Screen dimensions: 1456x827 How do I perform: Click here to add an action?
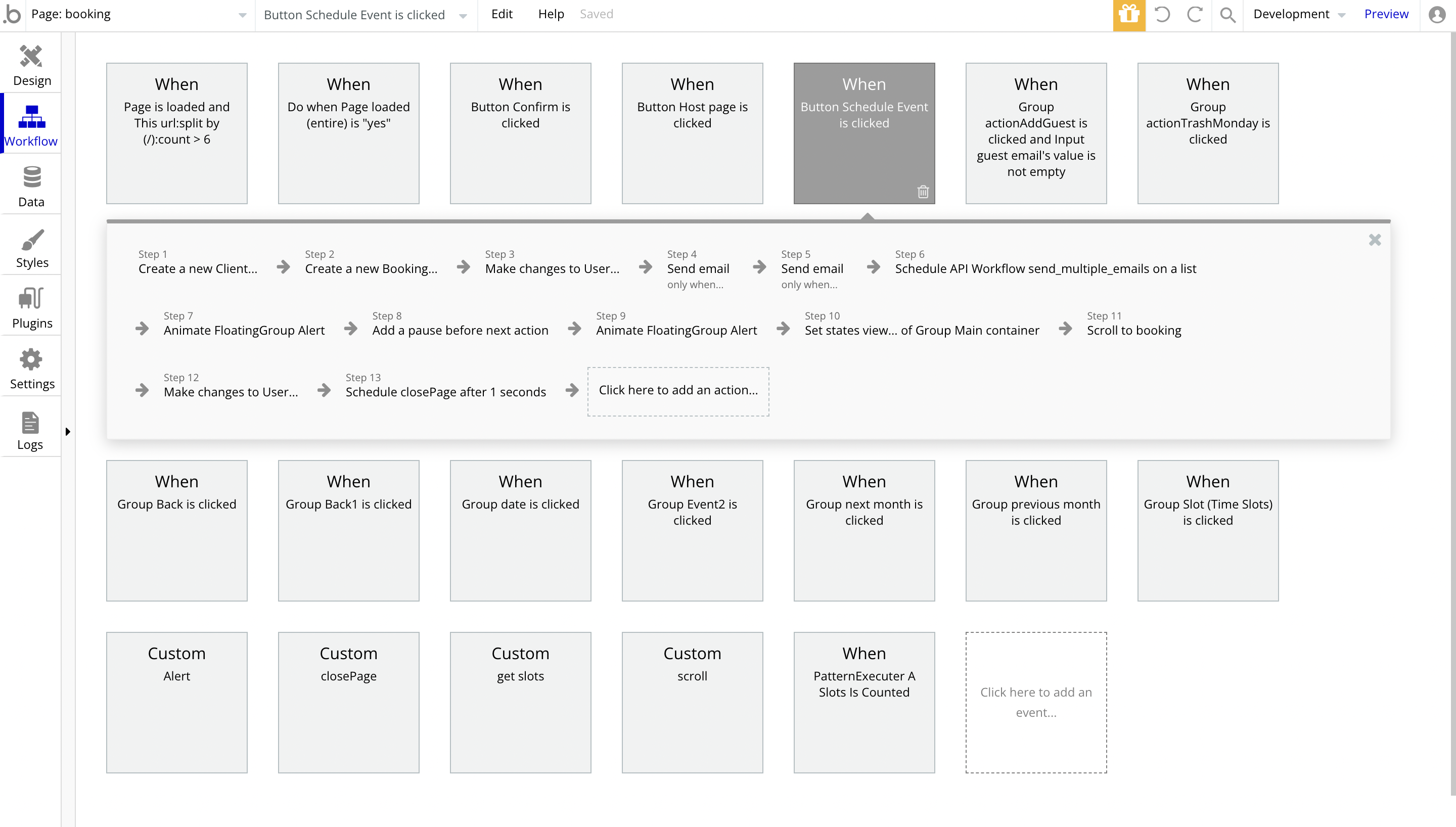click(x=678, y=391)
